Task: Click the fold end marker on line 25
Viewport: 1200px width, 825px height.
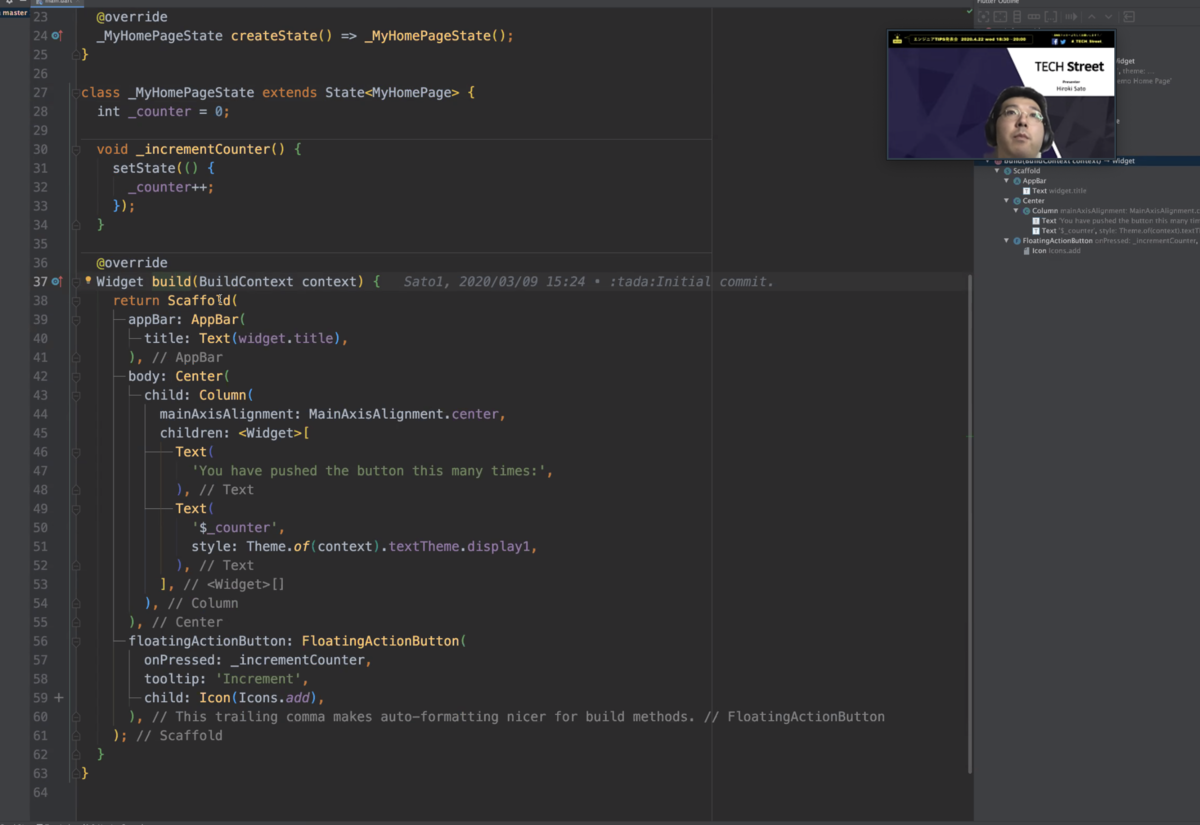Action: click(76, 54)
